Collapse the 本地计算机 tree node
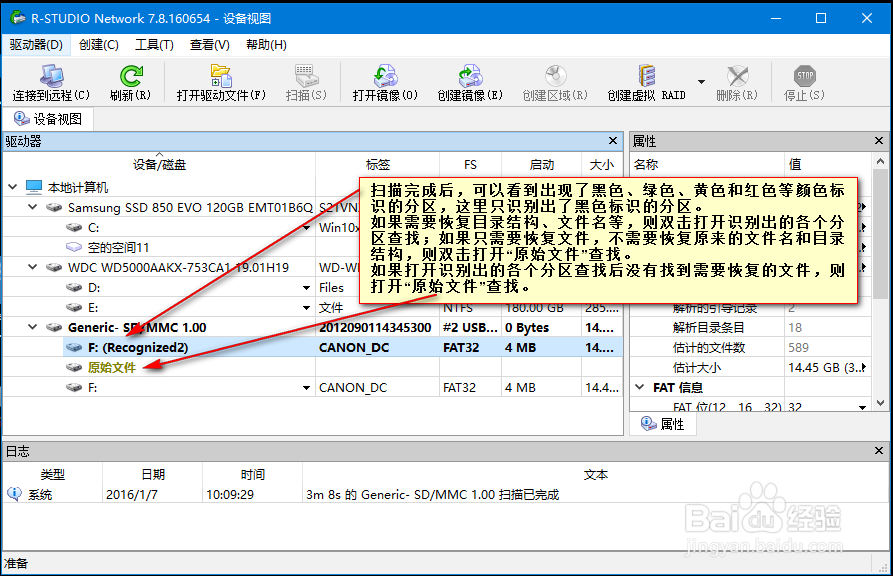893x576 pixels. tap(12, 187)
